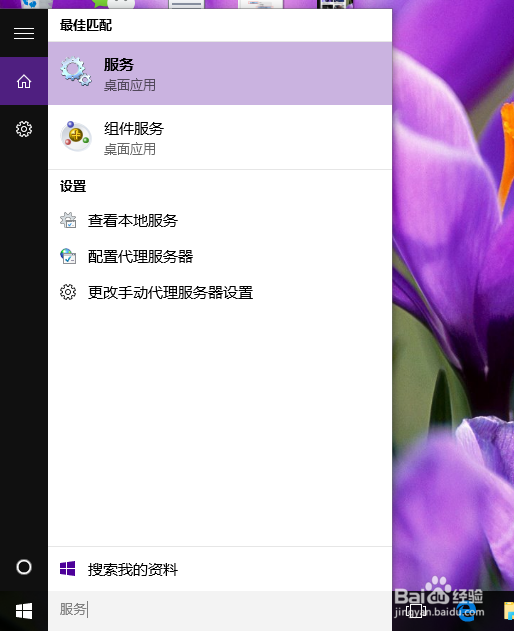
Task: Open 更改手动代理服务器设置
Action: point(220,293)
